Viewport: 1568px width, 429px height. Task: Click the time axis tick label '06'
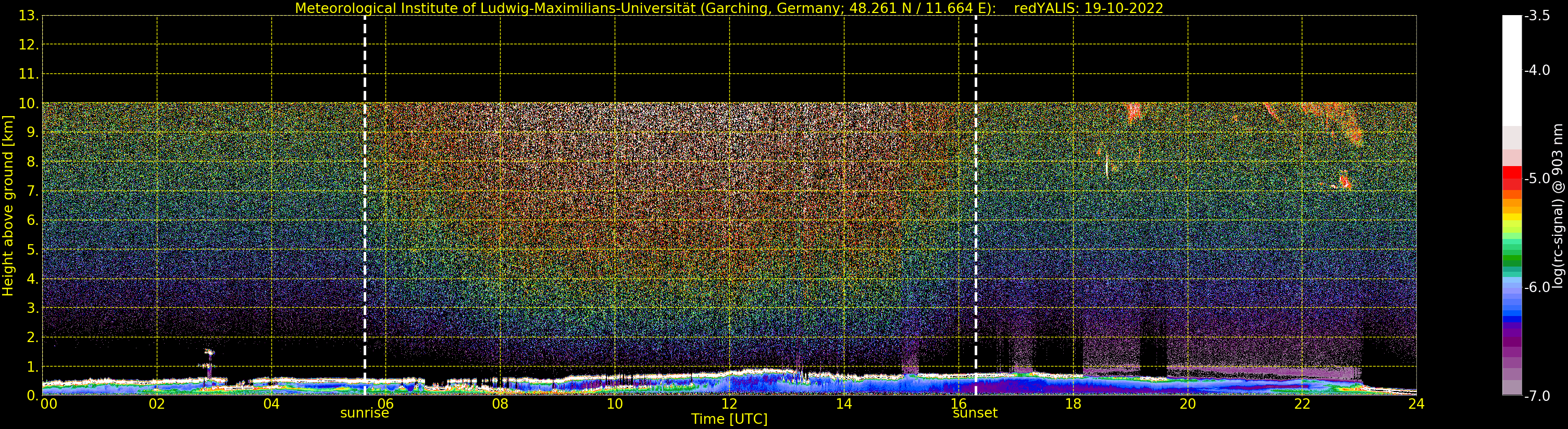pos(385,404)
